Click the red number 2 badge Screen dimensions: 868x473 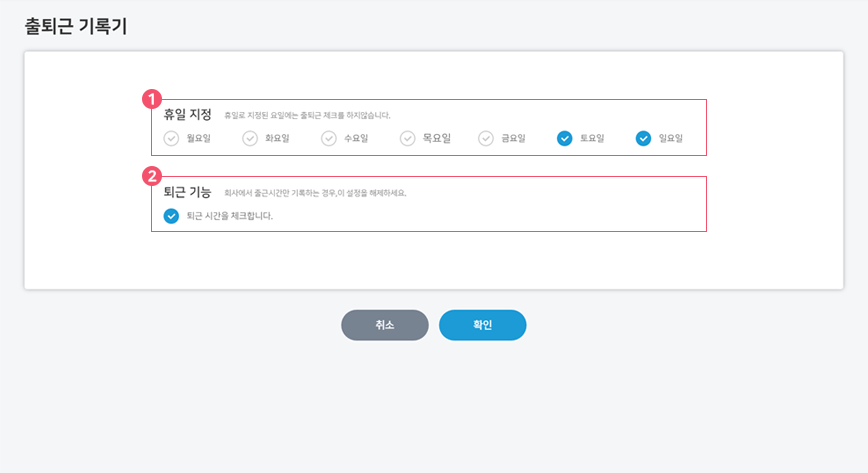tap(152, 176)
